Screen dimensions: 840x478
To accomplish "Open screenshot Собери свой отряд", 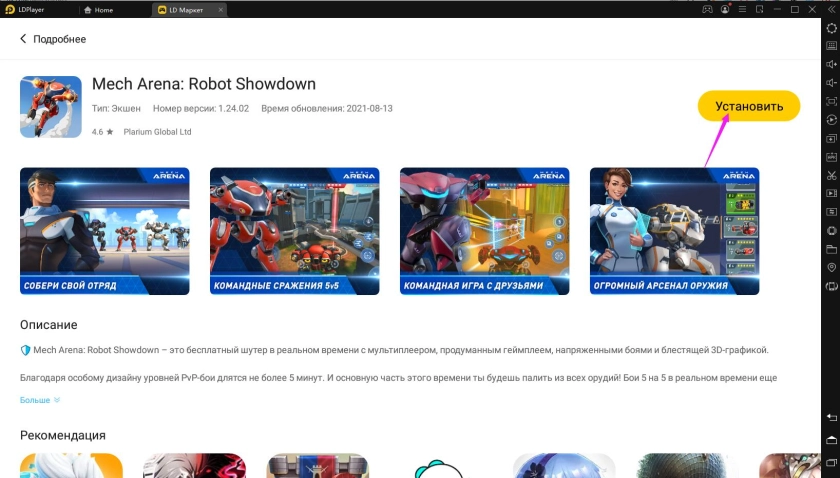I will pos(104,231).
